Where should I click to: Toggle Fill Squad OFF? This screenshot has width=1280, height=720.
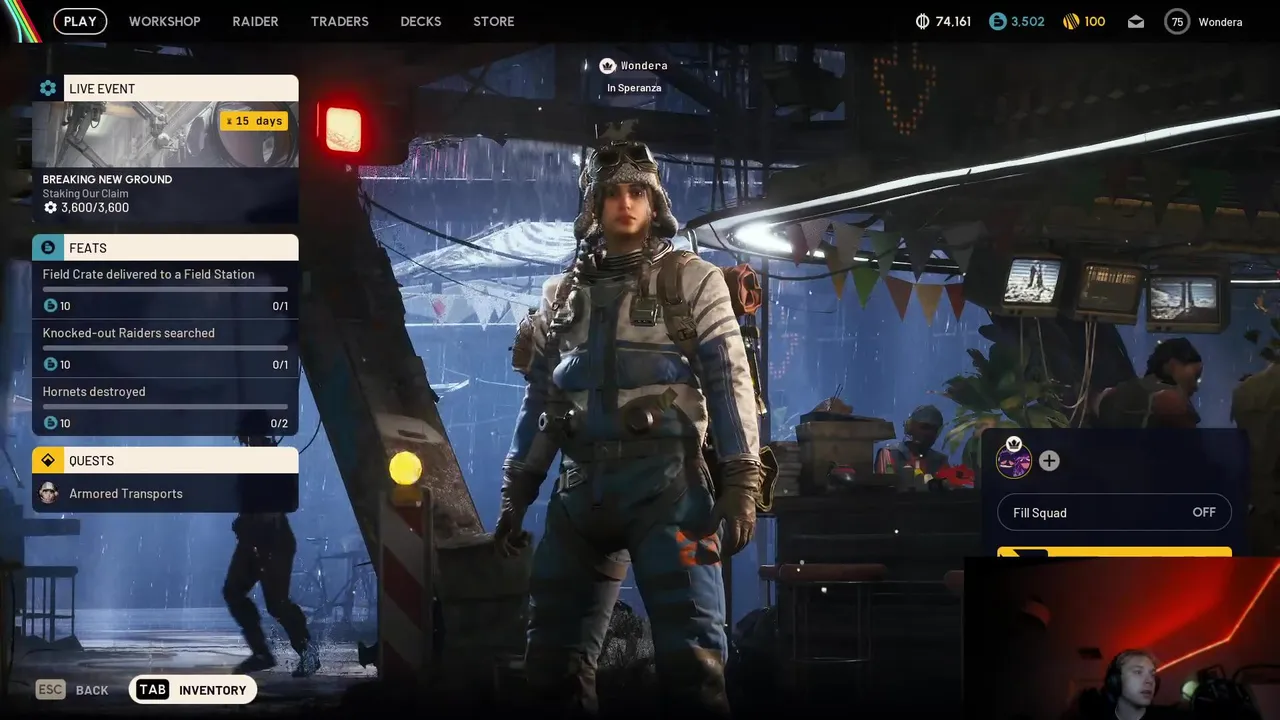1114,512
